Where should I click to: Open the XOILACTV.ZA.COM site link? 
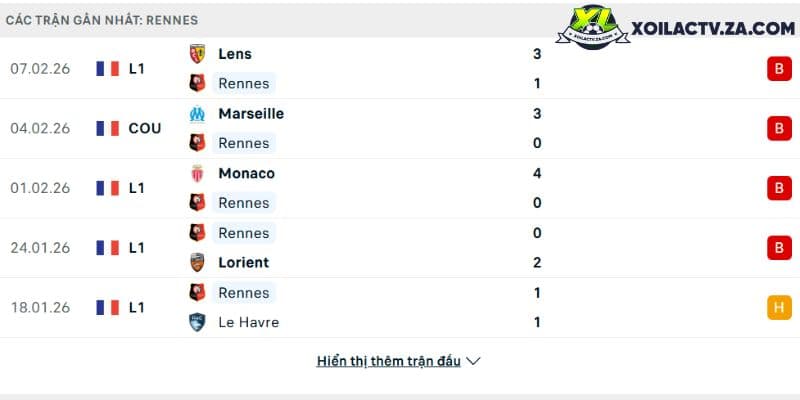tap(713, 29)
